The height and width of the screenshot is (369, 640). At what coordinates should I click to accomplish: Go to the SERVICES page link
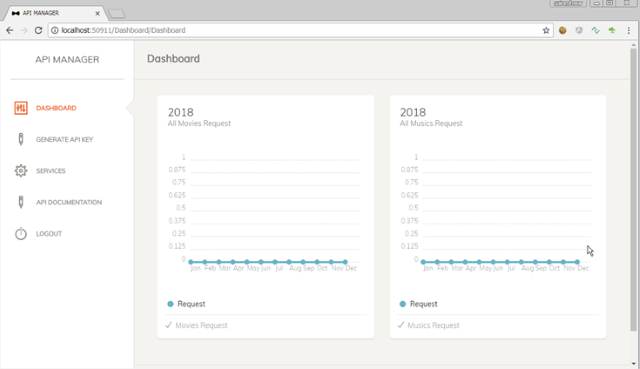coord(51,171)
